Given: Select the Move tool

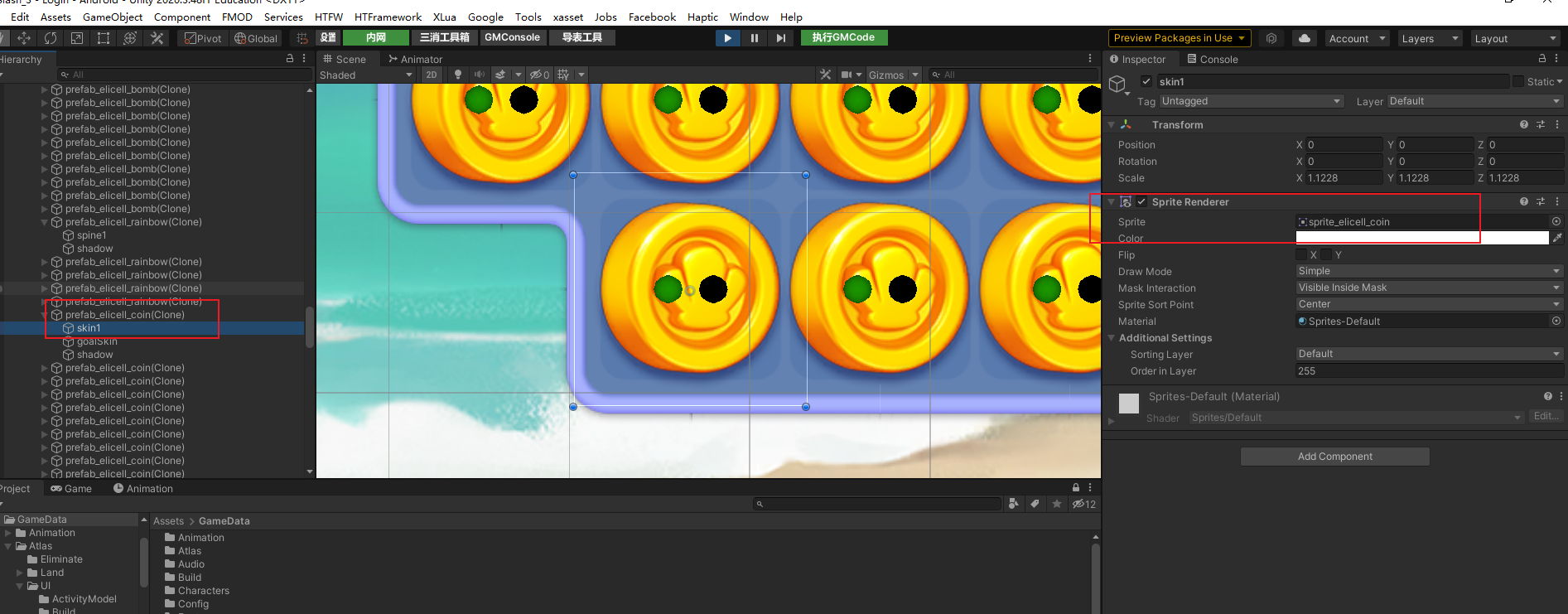Looking at the screenshot, I should click(24, 38).
